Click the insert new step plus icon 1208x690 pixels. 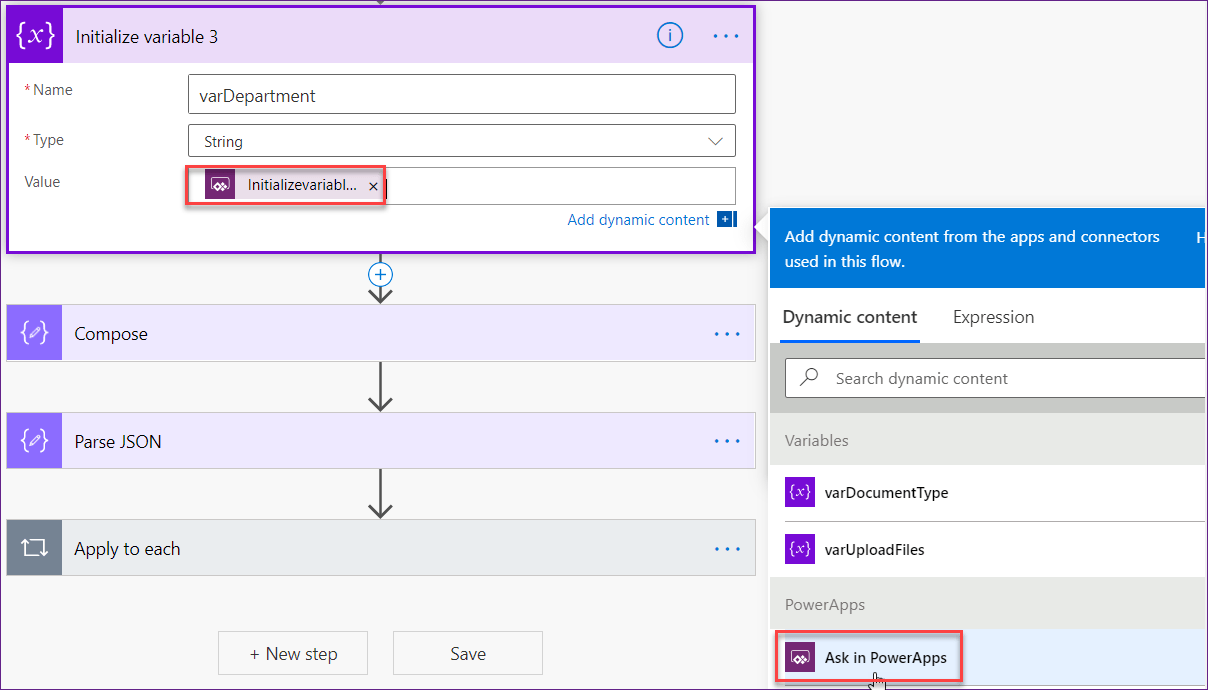380,274
